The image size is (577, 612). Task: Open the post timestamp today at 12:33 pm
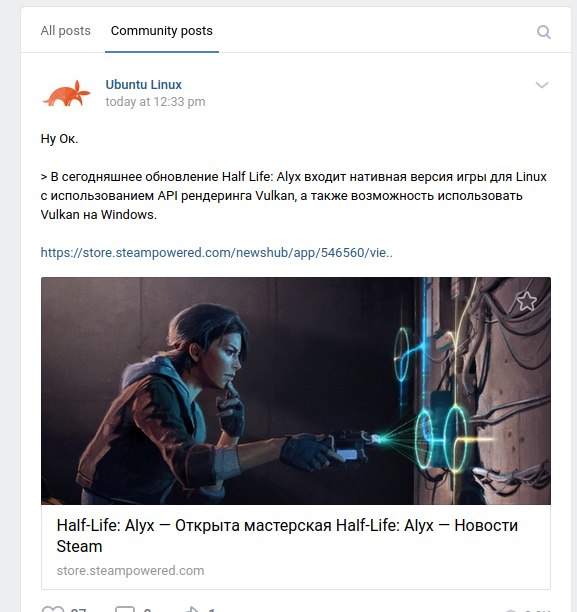tap(155, 101)
